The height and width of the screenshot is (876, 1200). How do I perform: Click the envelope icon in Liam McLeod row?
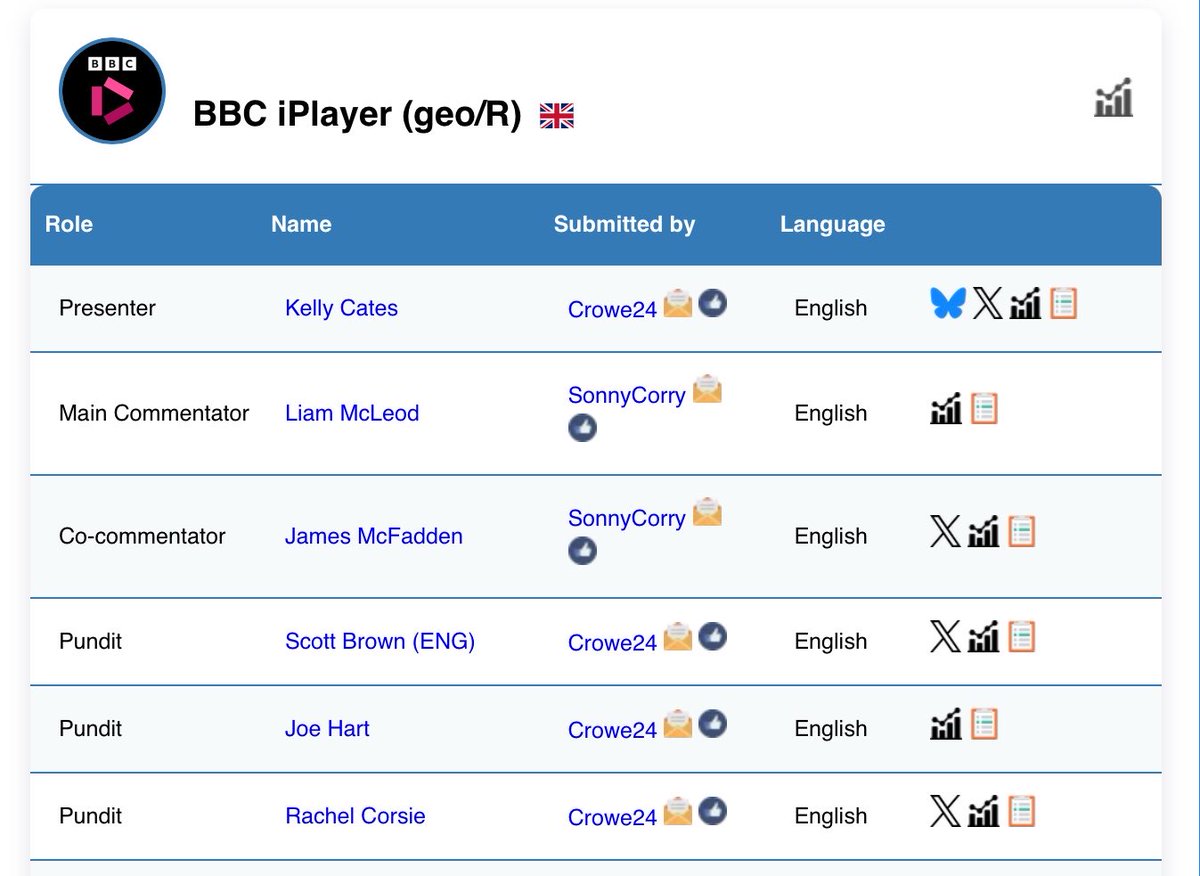click(x=707, y=389)
